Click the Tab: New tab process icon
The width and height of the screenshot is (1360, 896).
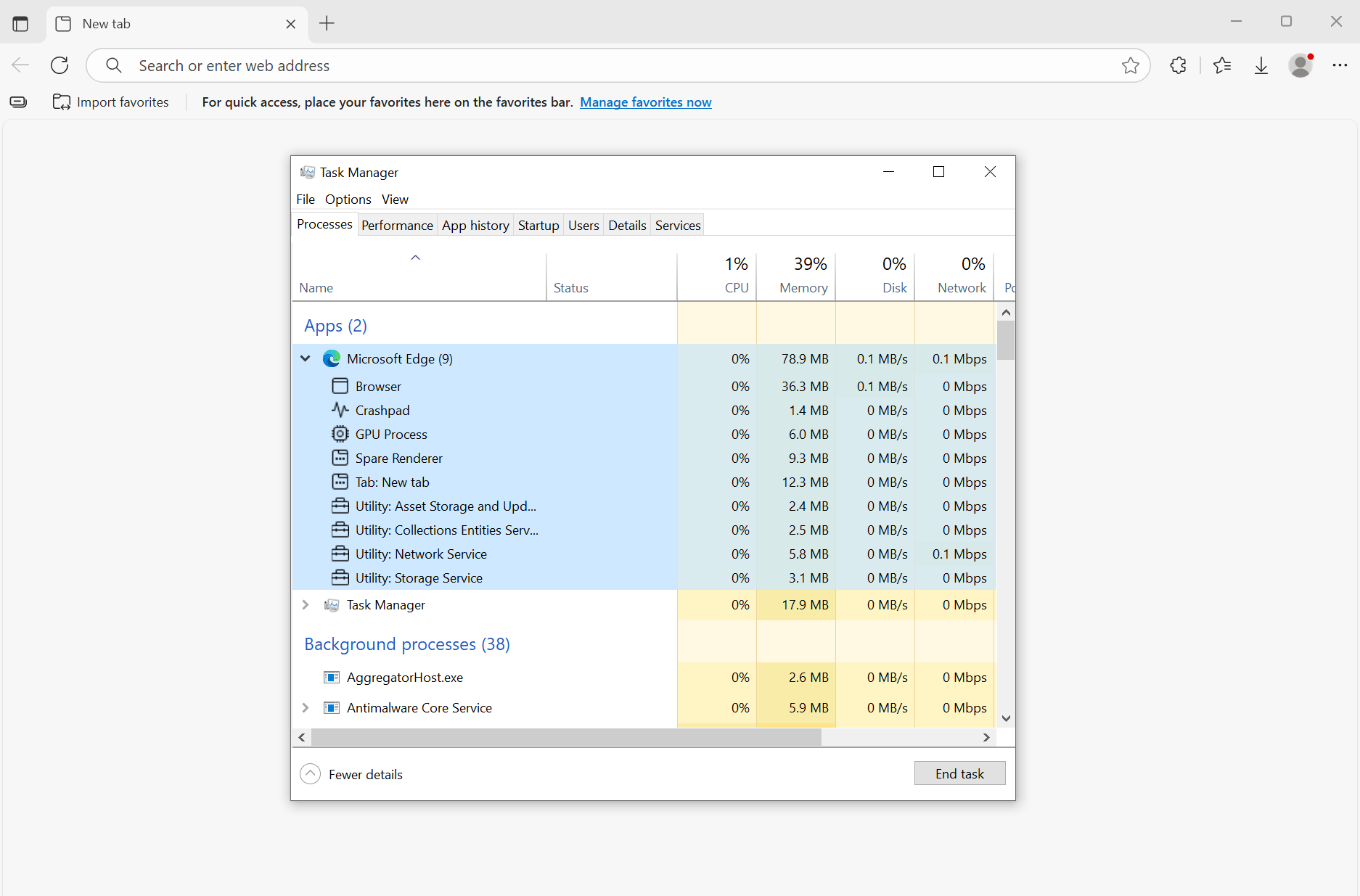coord(340,482)
